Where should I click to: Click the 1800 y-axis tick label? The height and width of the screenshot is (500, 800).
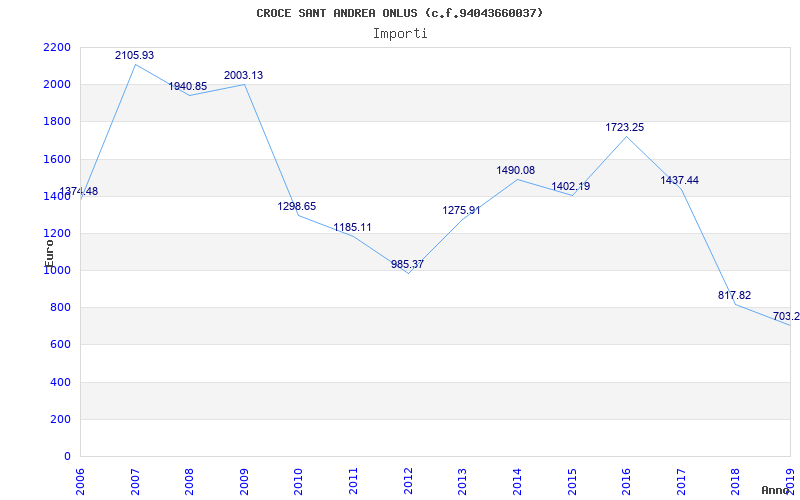[x=58, y=122]
